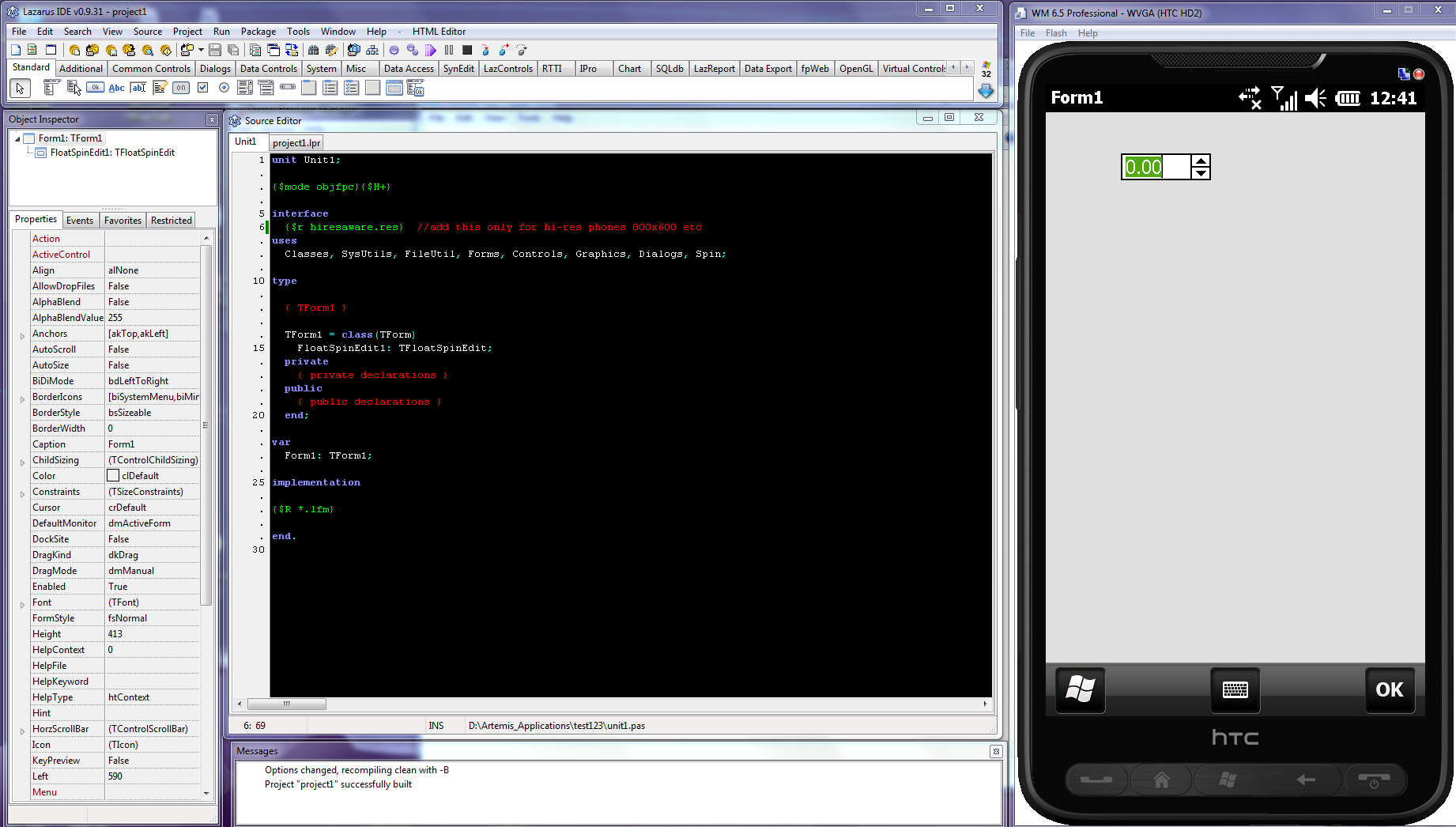The height and width of the screenshot is (827, 1456).
Task: Open the Package menu
Action: click(x=258, y=32)
